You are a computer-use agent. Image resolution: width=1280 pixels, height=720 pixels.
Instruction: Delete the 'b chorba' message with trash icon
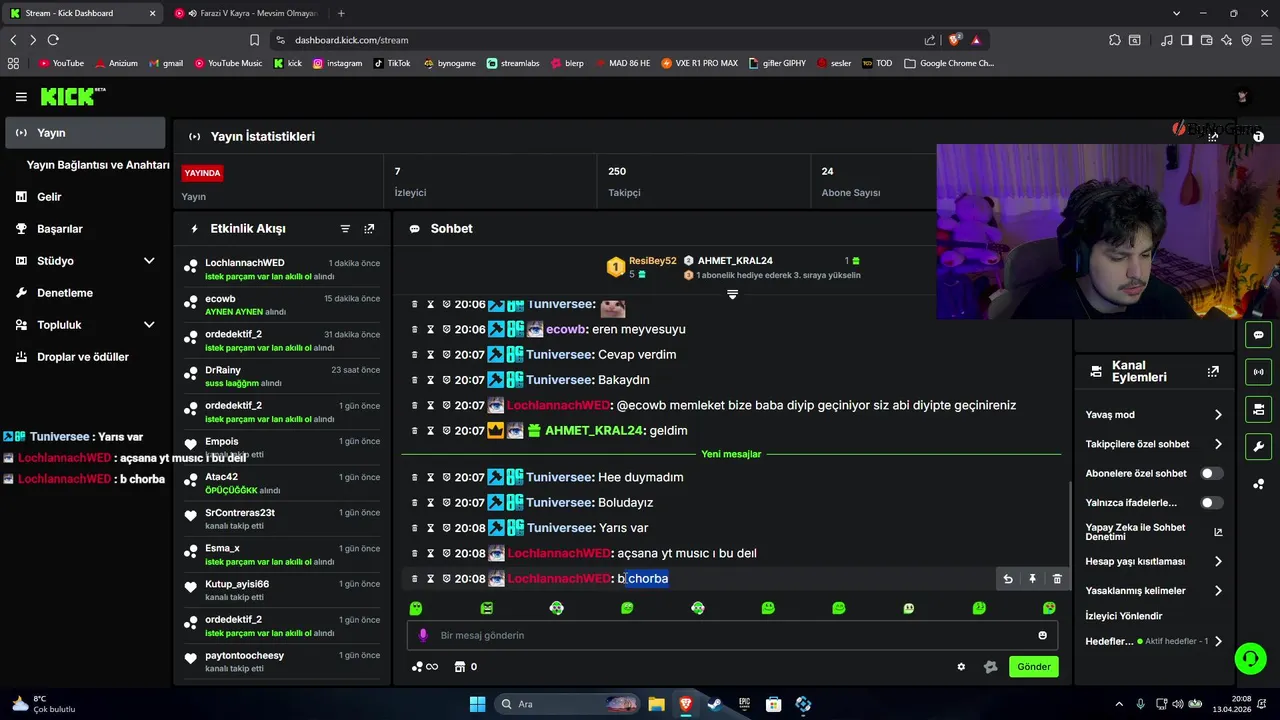coord(1057,579)
